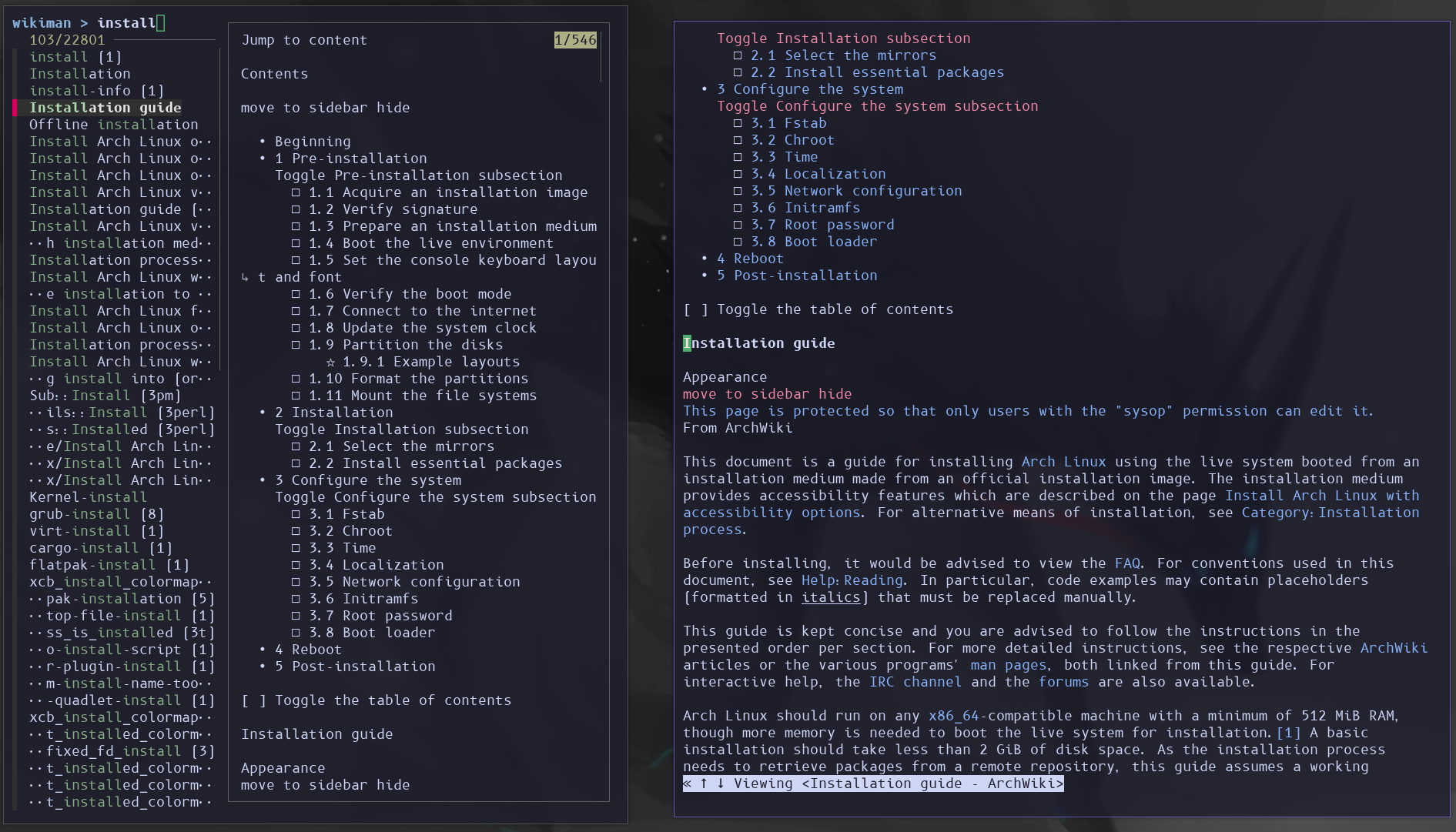Click the up arrow icon in browser status bar
1456x832 pixels.
[704, 784]
